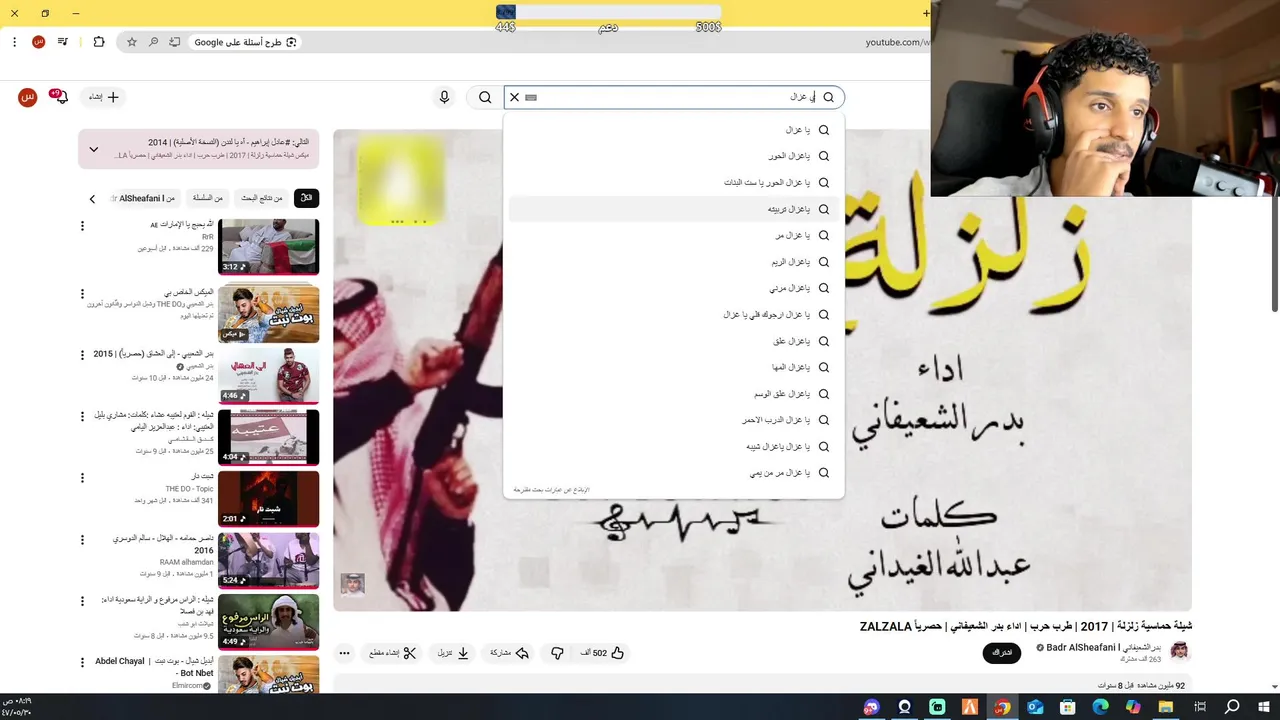
Task: Open Chrome's three-dot menu
Action: 14,42
